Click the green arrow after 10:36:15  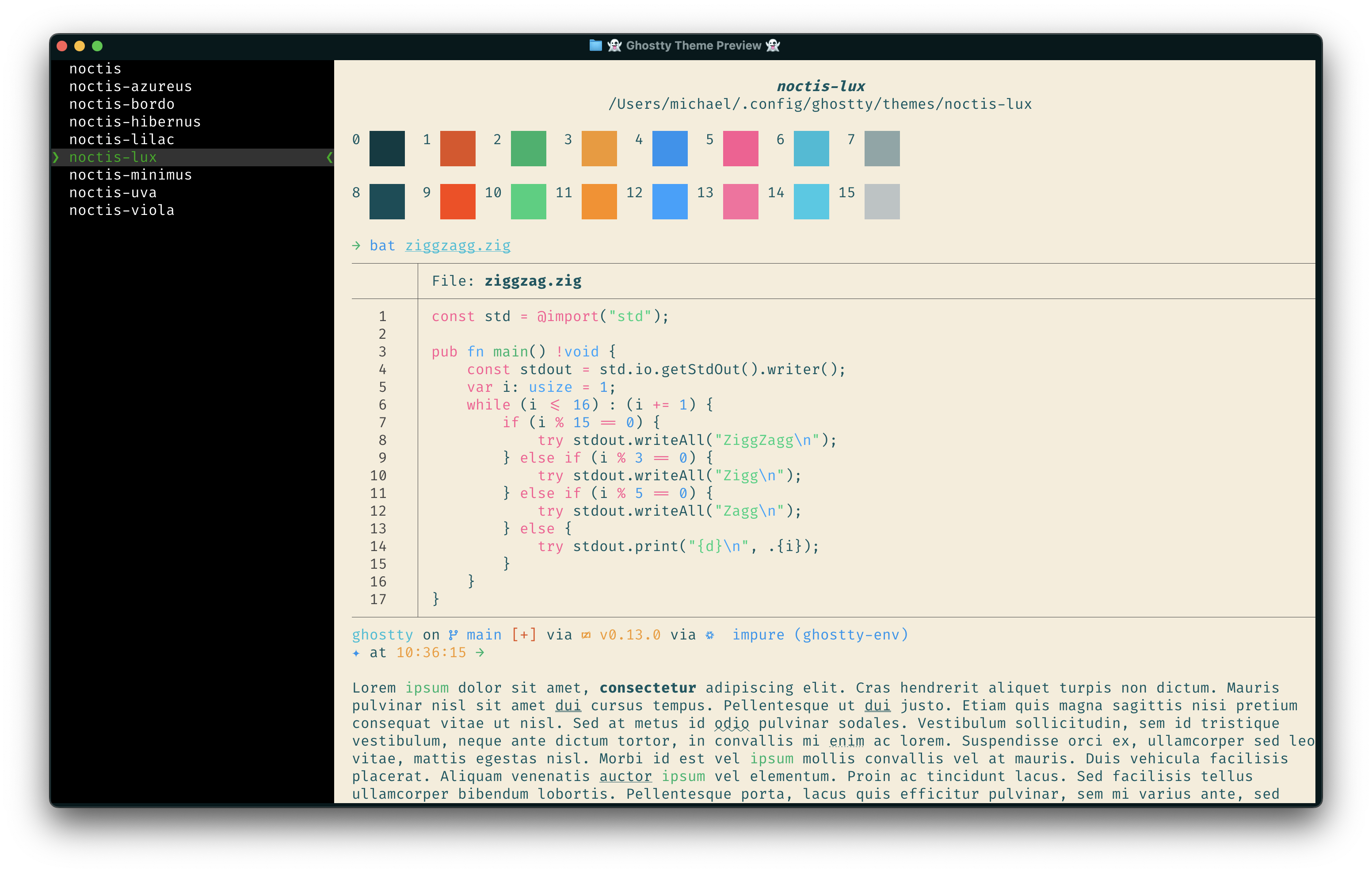click(x=480, y=652)
